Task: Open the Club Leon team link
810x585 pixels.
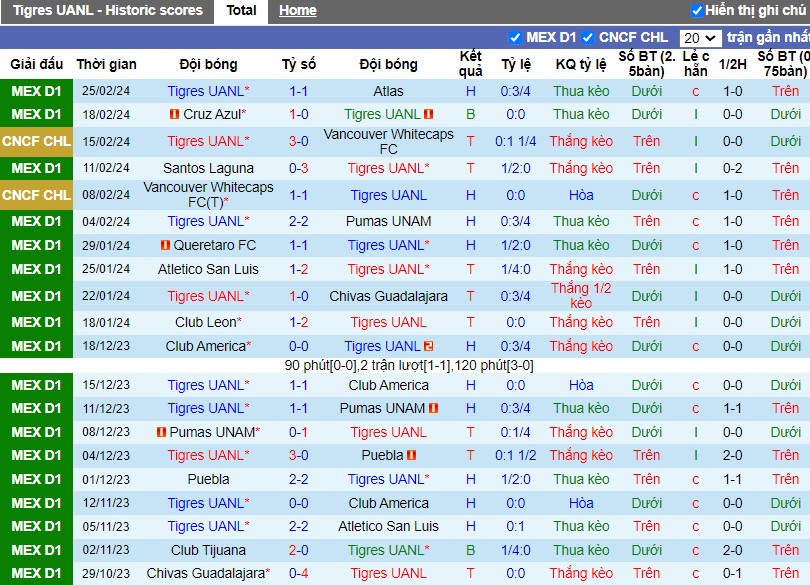Action: [208, 322]
